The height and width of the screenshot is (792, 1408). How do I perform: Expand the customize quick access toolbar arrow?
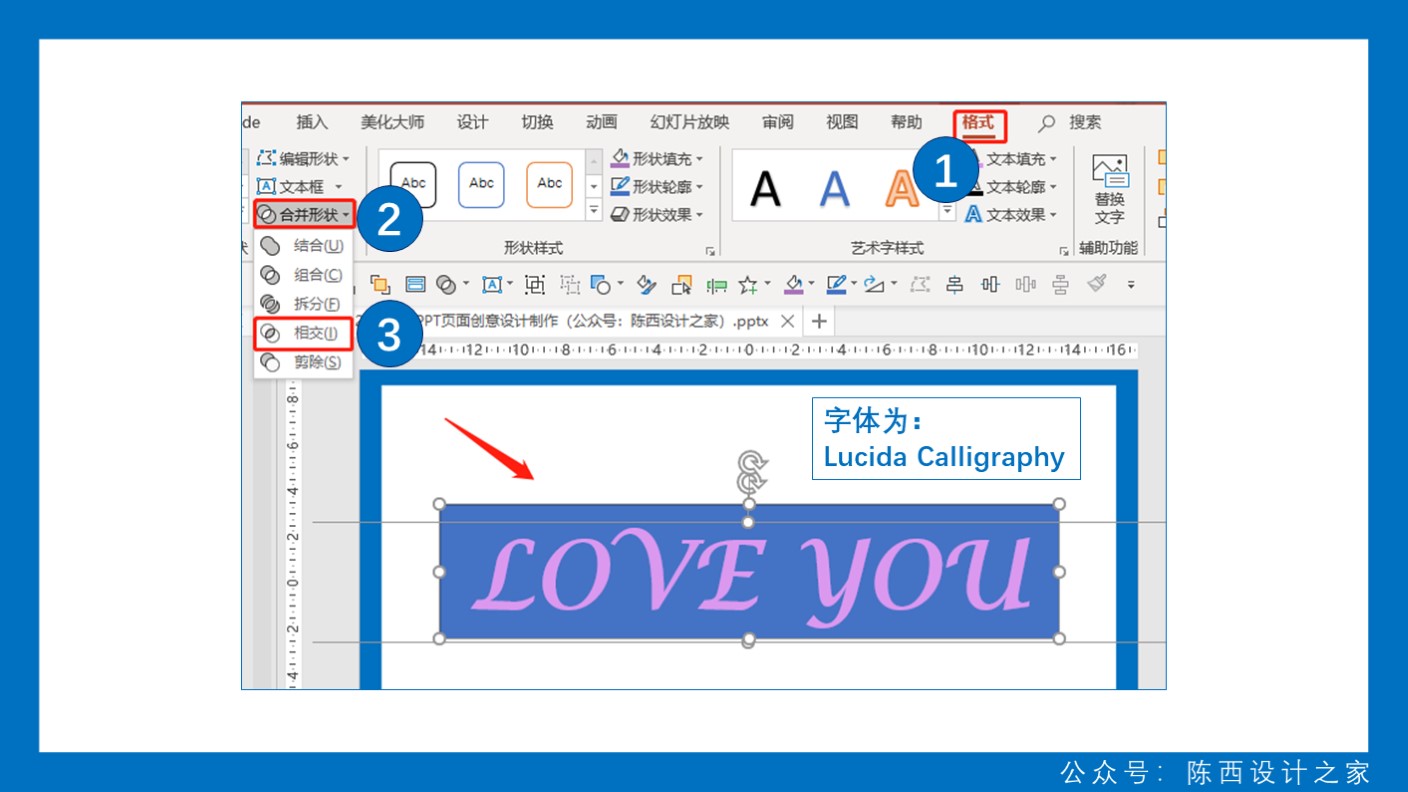(x=1131, y=285)
